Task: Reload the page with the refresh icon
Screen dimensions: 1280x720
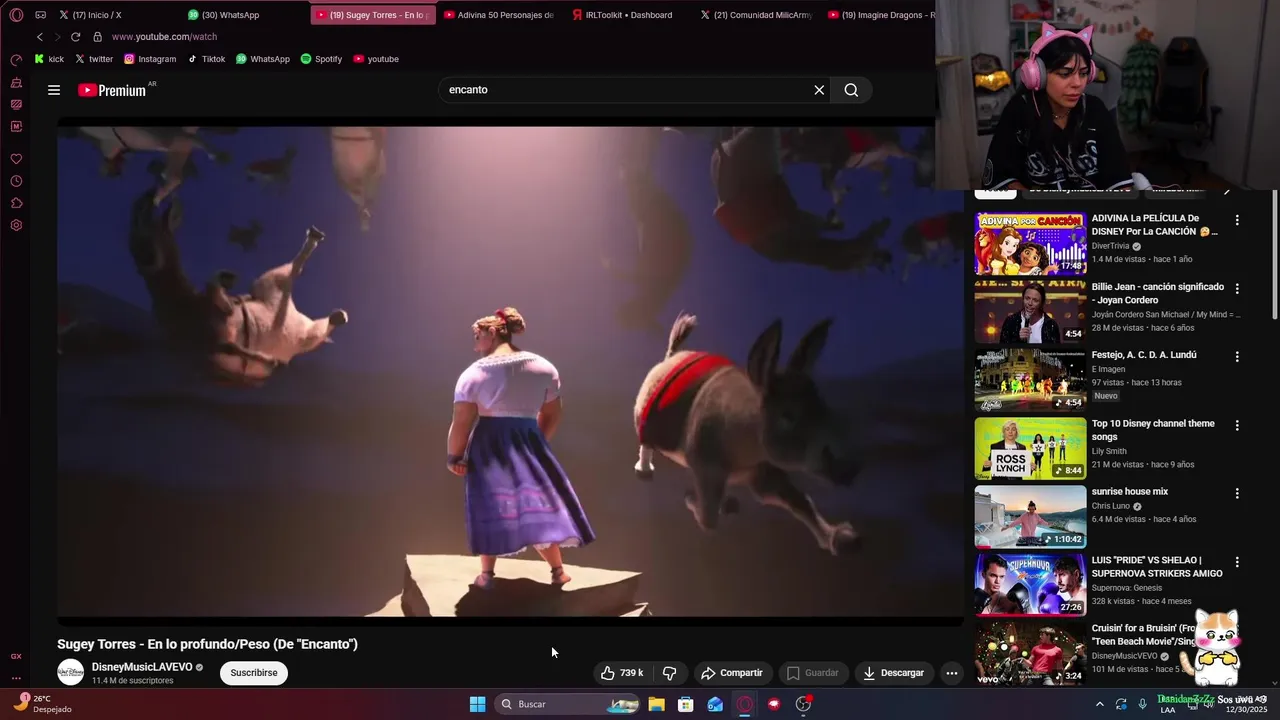Action: [75, 37]
